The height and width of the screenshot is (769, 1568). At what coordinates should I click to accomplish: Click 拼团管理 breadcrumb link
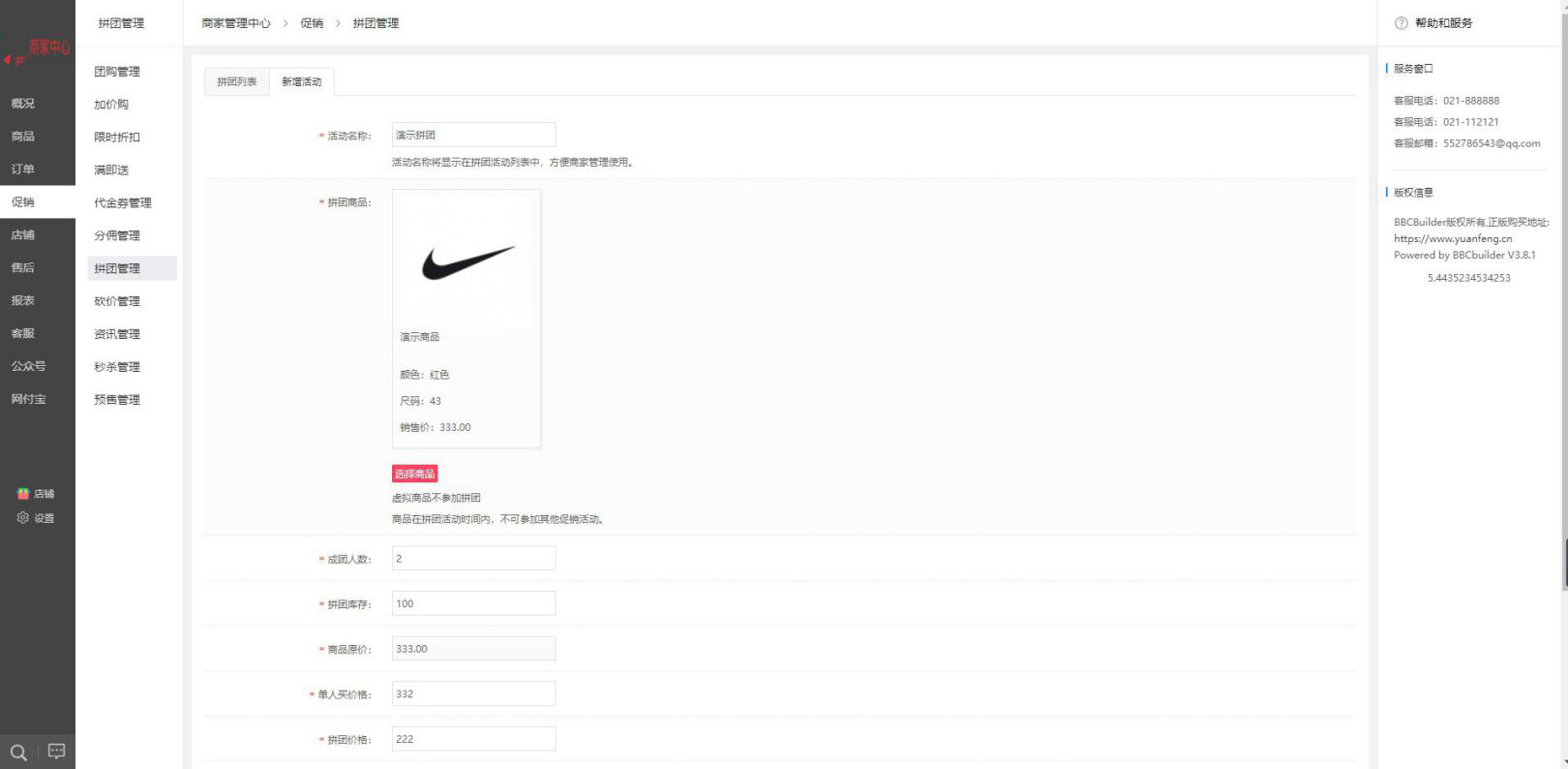pyautogui.click(x=376, y=23)
